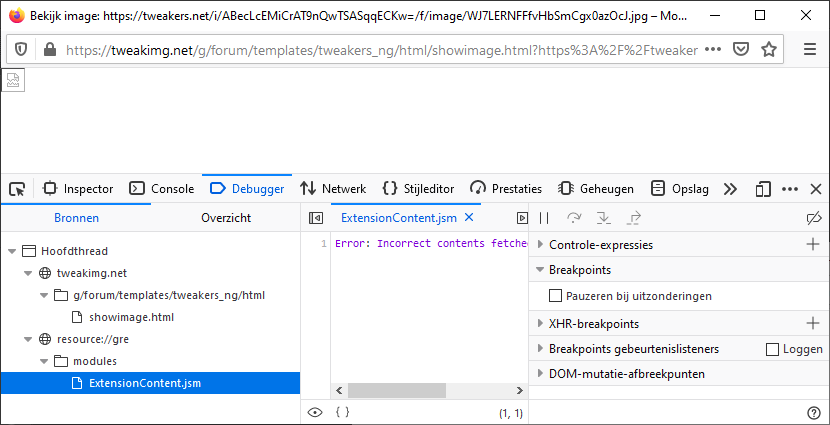The height and width of the screenshot is (425, 830).
Task: Open the Inspector panel
Action: click(x=78, y=189)
